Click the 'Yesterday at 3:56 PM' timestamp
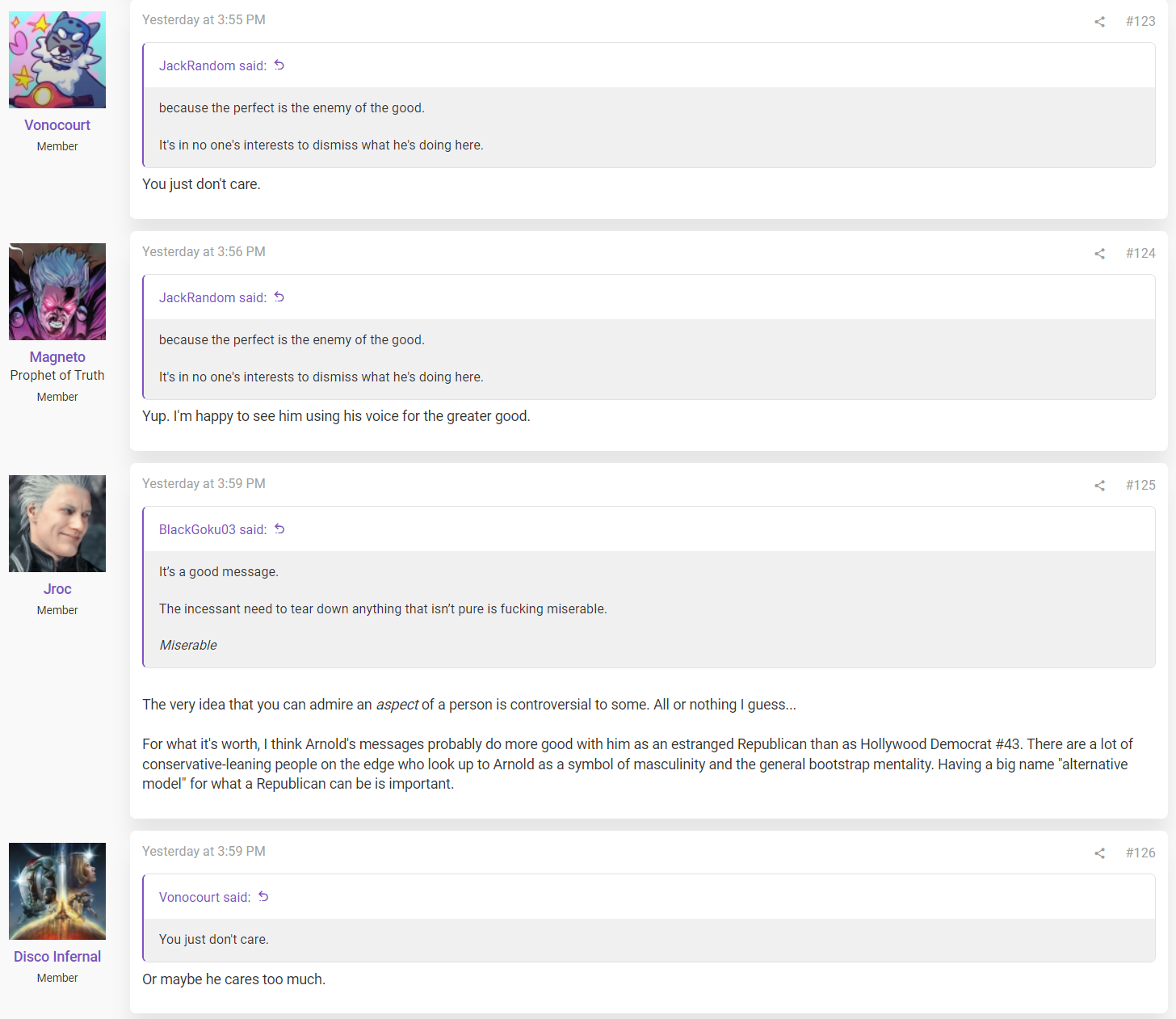The width and height of the screenshot is (1176, 1019). pyautogui.click(x=204, y=251)
